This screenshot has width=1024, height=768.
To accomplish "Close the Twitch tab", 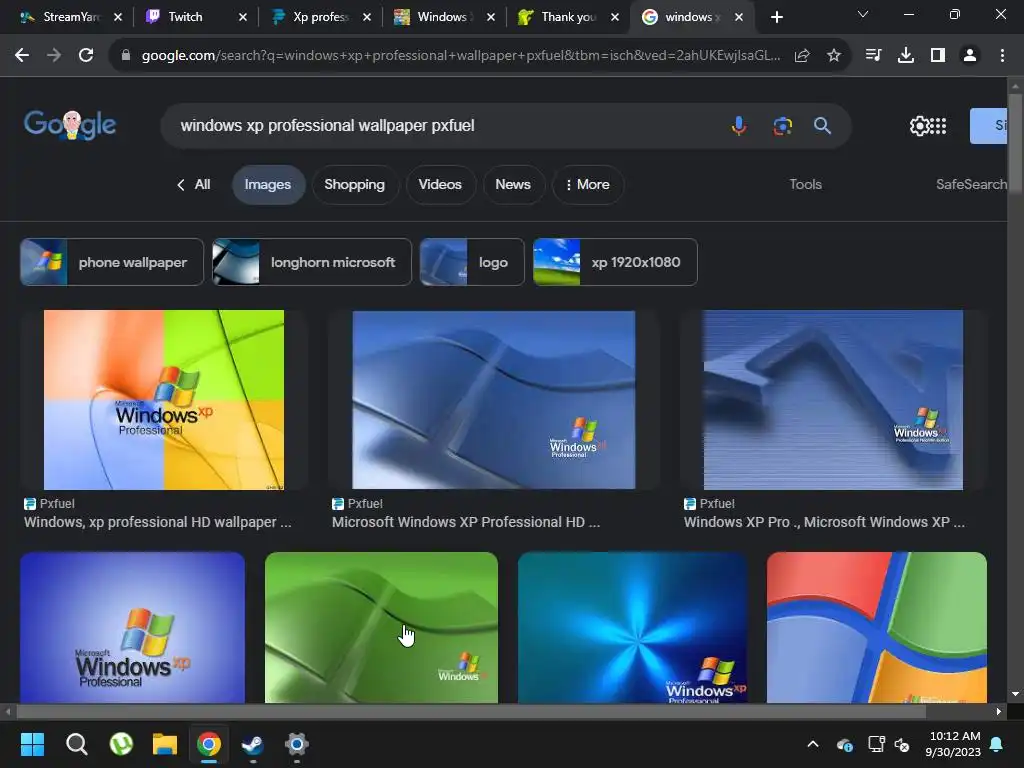I will tap(243, 17).
